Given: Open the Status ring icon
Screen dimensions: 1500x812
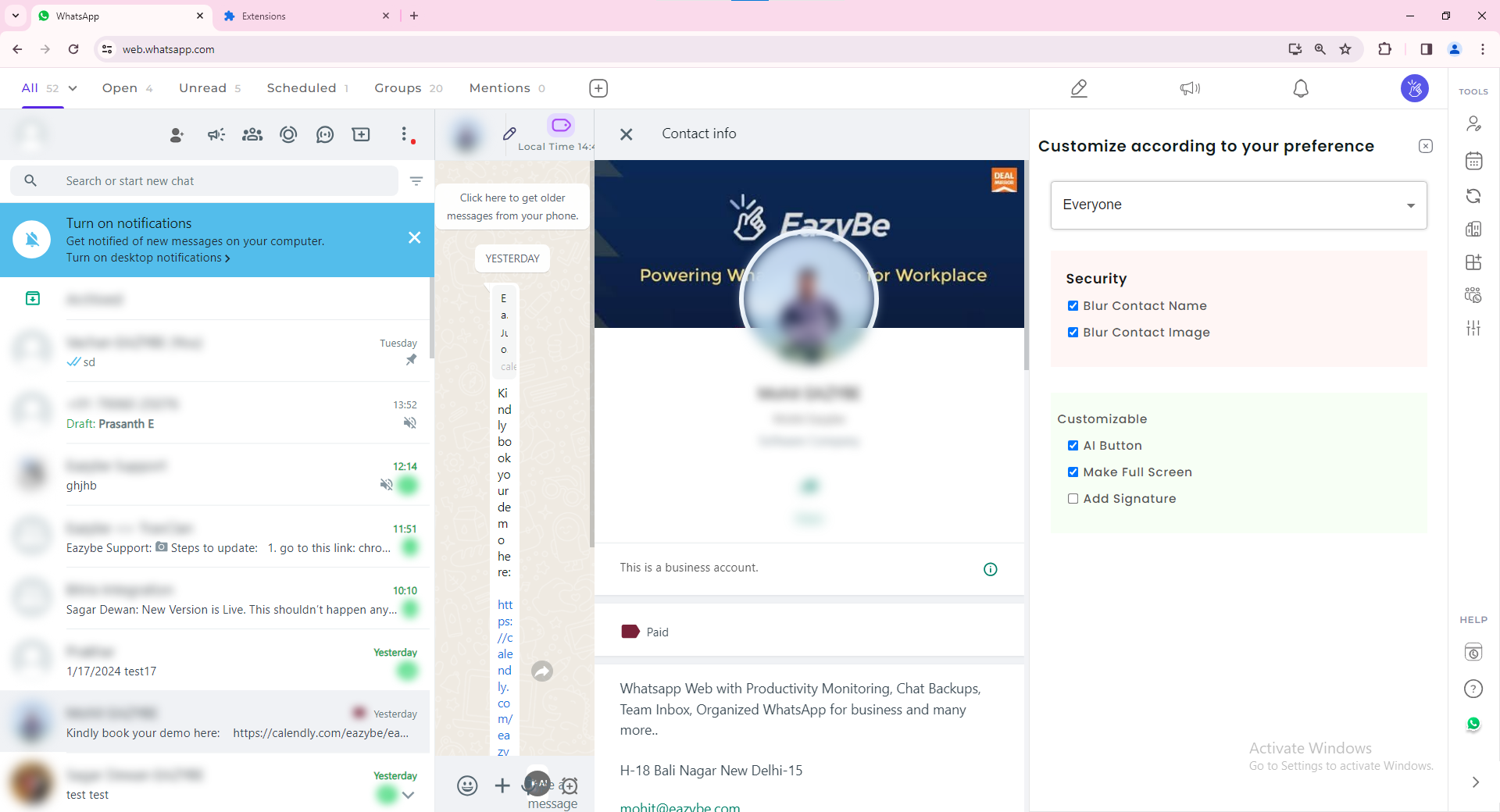Looking at the screenshot, I should tap(288, 135).
